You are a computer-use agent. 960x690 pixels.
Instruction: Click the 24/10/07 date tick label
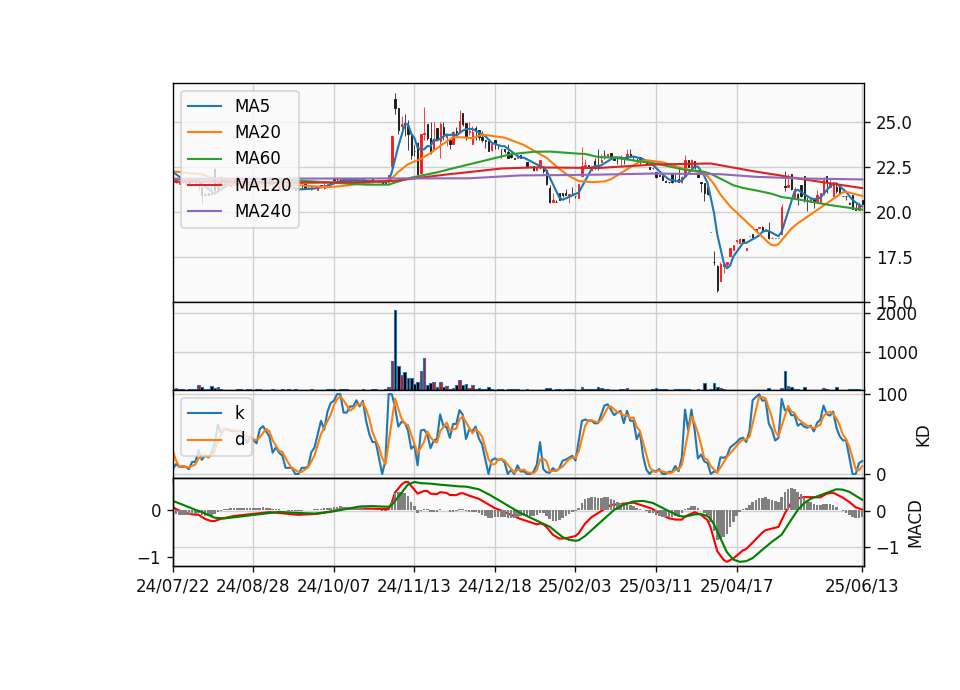(334, 586)
